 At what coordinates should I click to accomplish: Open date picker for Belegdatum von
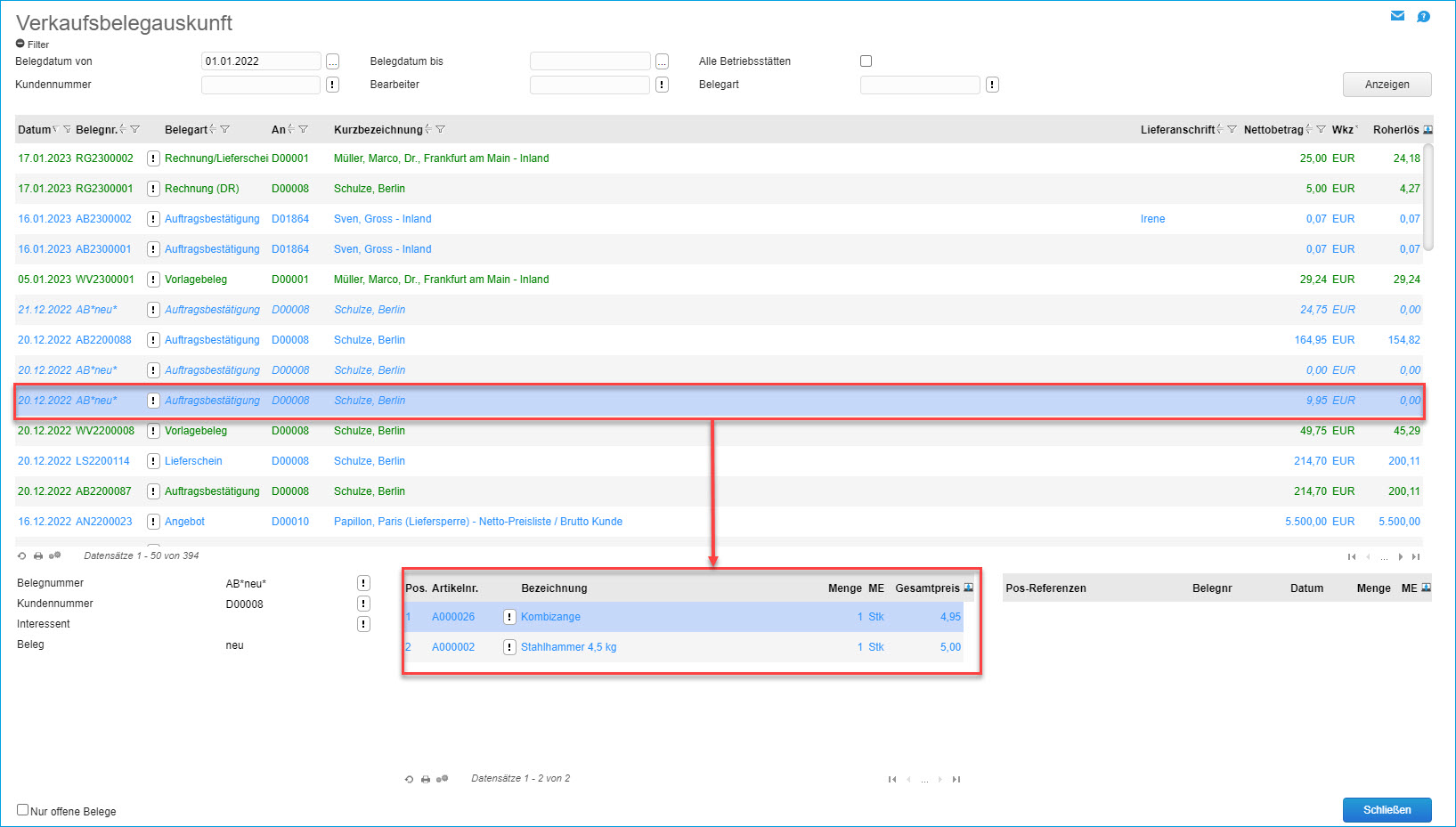click(x=332, y=61)
